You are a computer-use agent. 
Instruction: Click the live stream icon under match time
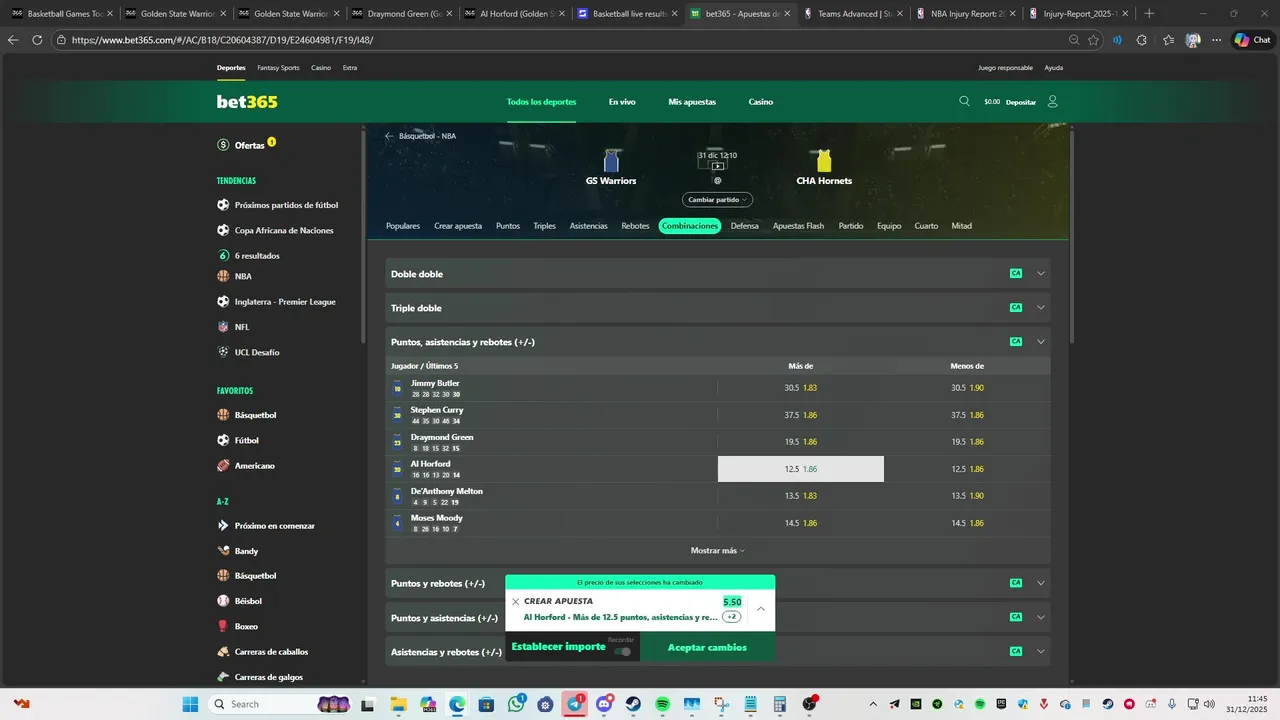tap(717, 166)
